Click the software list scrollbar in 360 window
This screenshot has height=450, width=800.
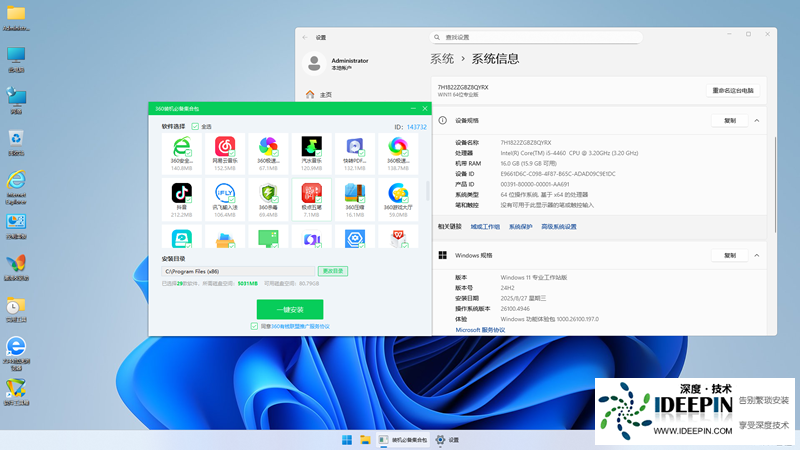click(x=427, y=190)
